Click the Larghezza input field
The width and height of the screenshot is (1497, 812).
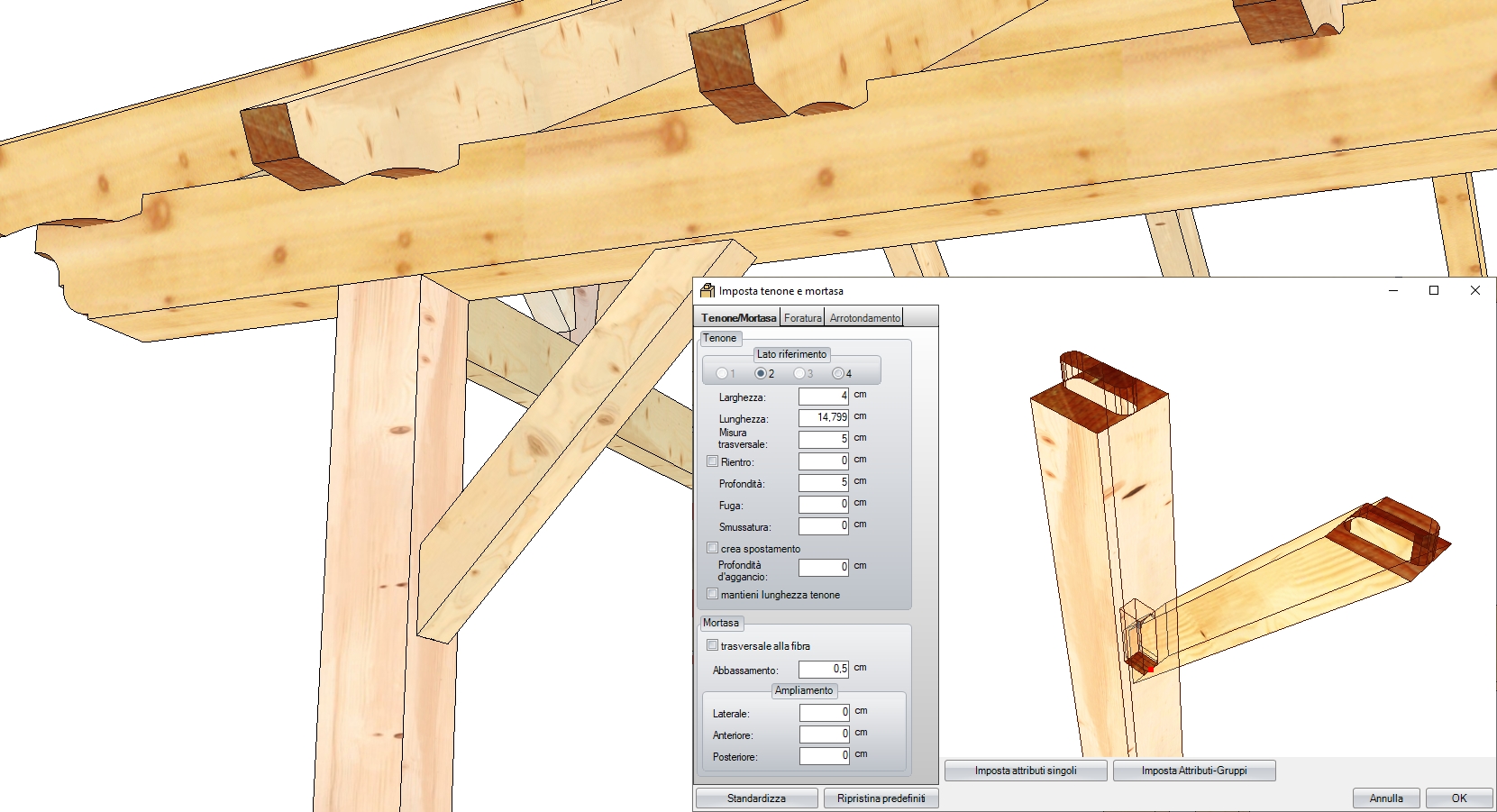(823, 397)
